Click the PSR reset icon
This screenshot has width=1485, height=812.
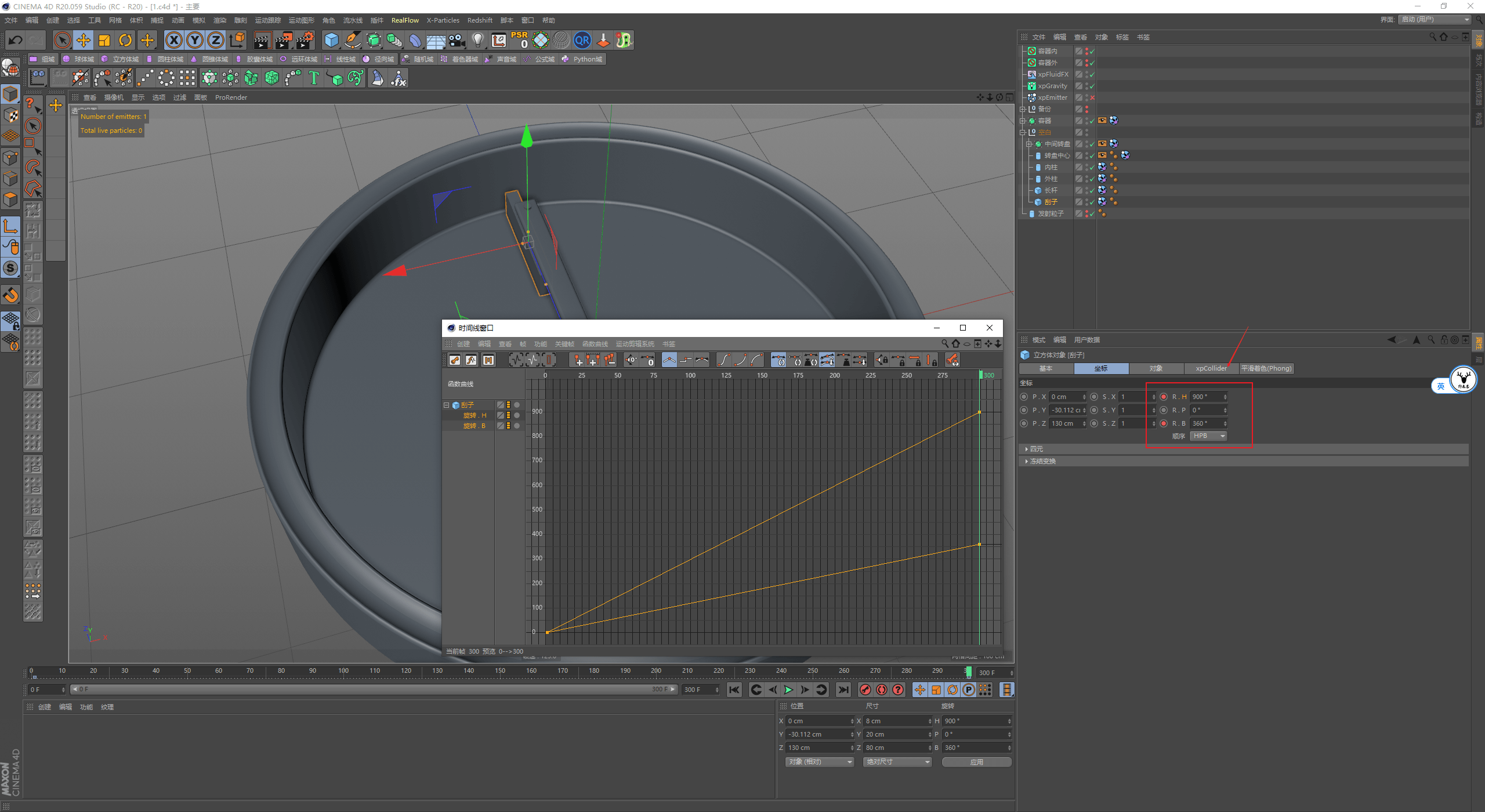(519, 40)
